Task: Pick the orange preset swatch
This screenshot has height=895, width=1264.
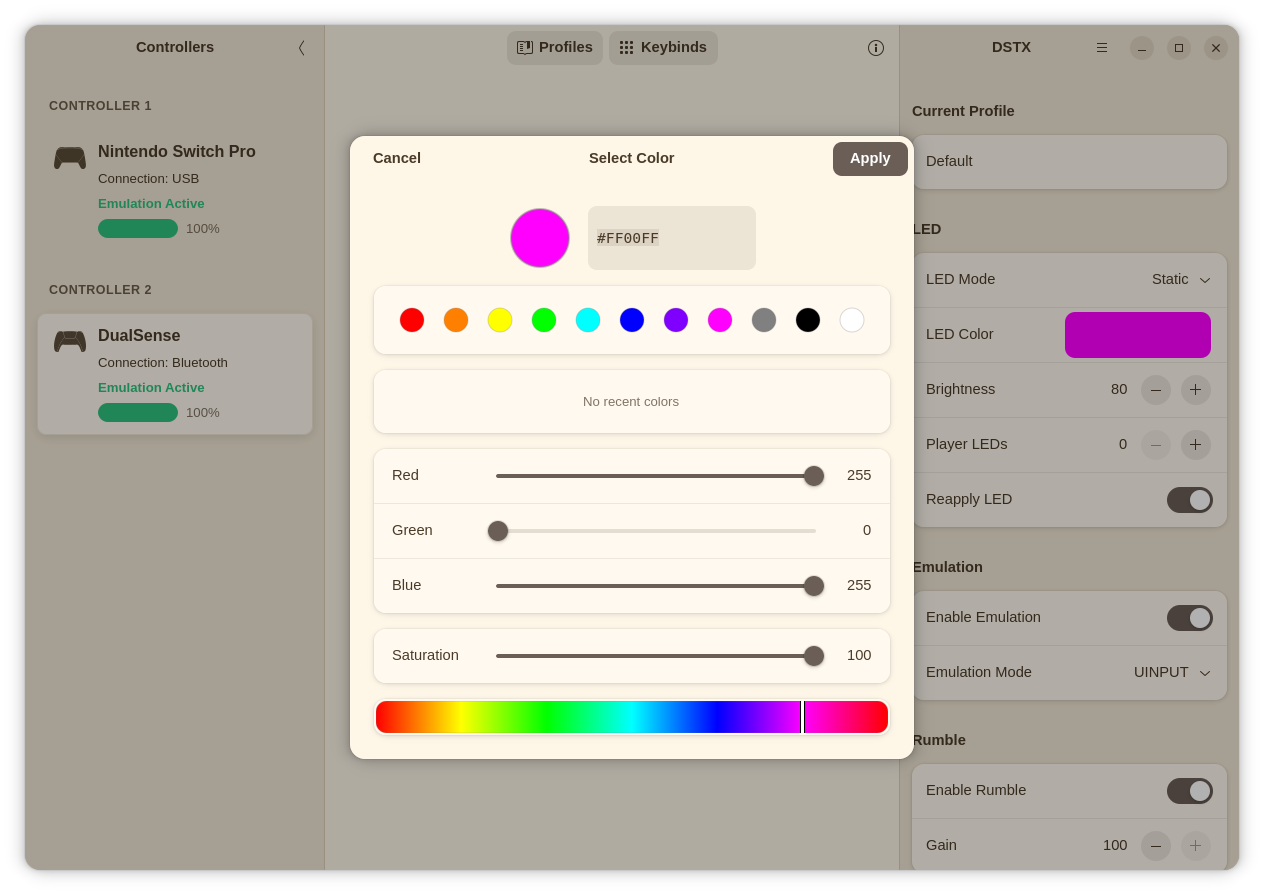Action: [456, 320]
